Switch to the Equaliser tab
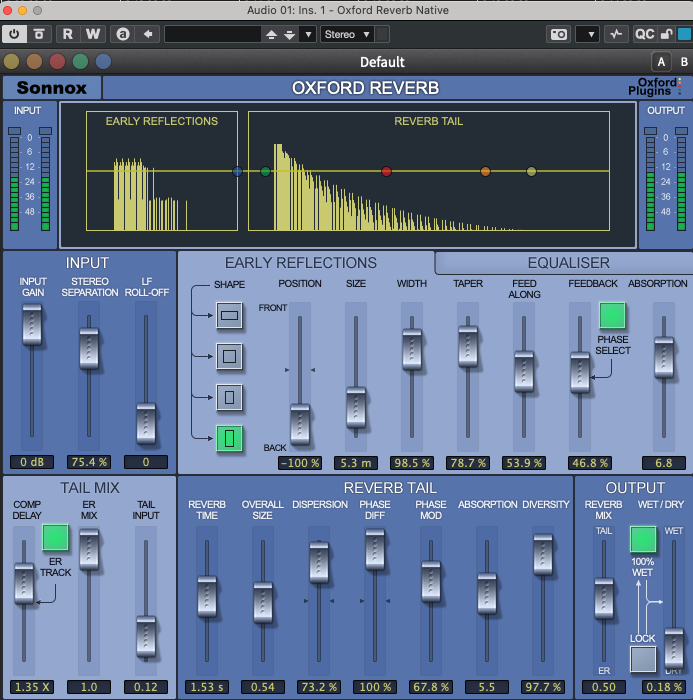 (x=568, y=263)
